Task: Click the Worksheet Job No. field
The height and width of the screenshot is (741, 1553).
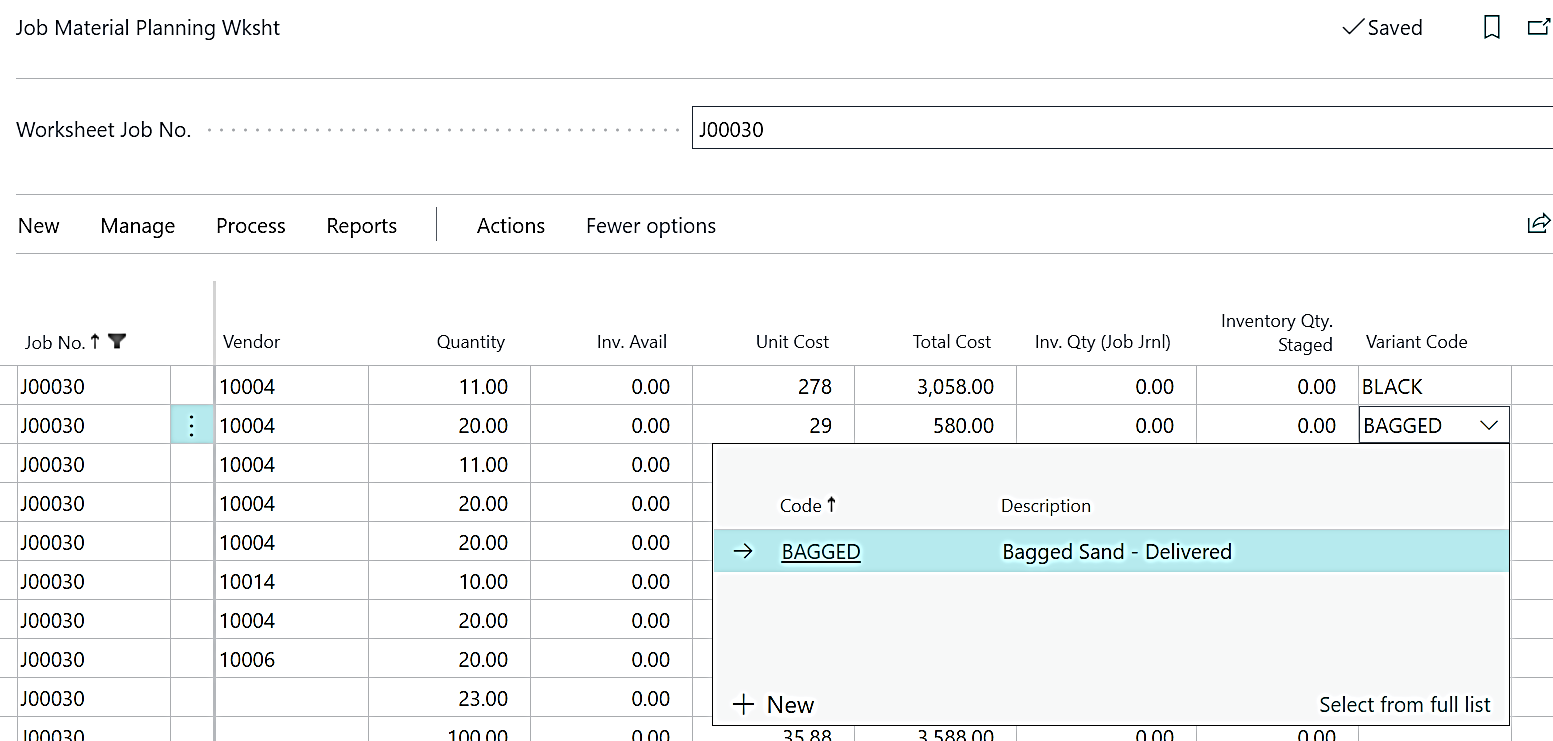Action: click(1120, 129)
